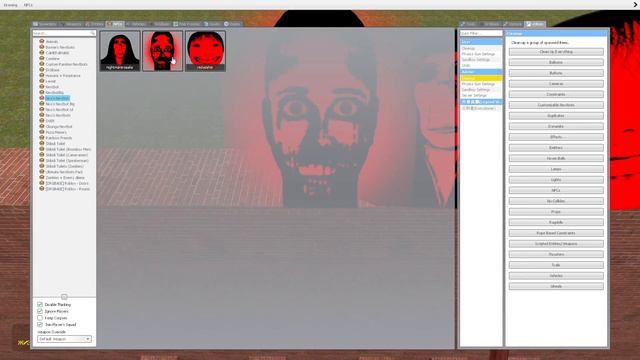Collapse the Admin section header in Utilities
This screenshot has height=360, width=640.
(x=481, y=72)
